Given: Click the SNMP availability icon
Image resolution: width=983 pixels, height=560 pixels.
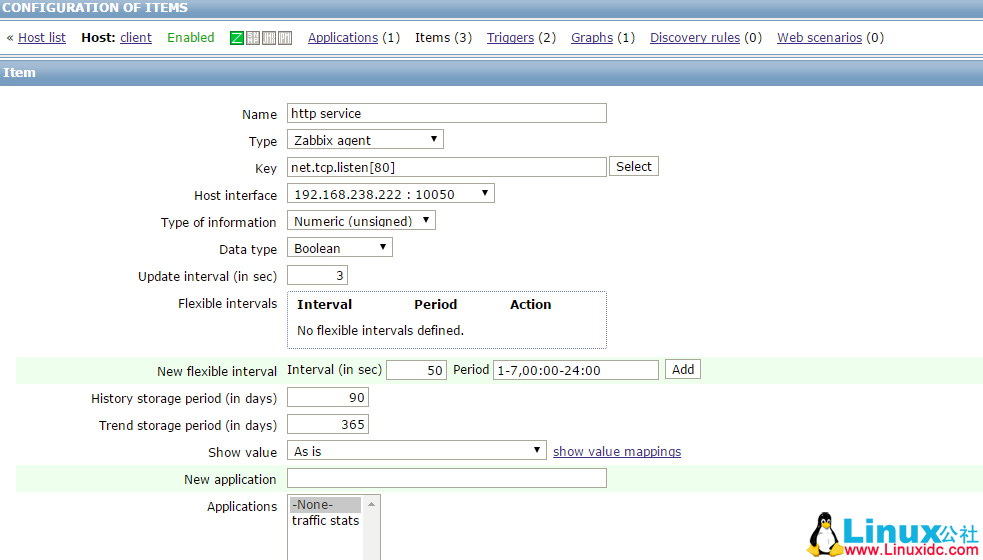Looking at the screenshot, I should click(x=253, y=38).
